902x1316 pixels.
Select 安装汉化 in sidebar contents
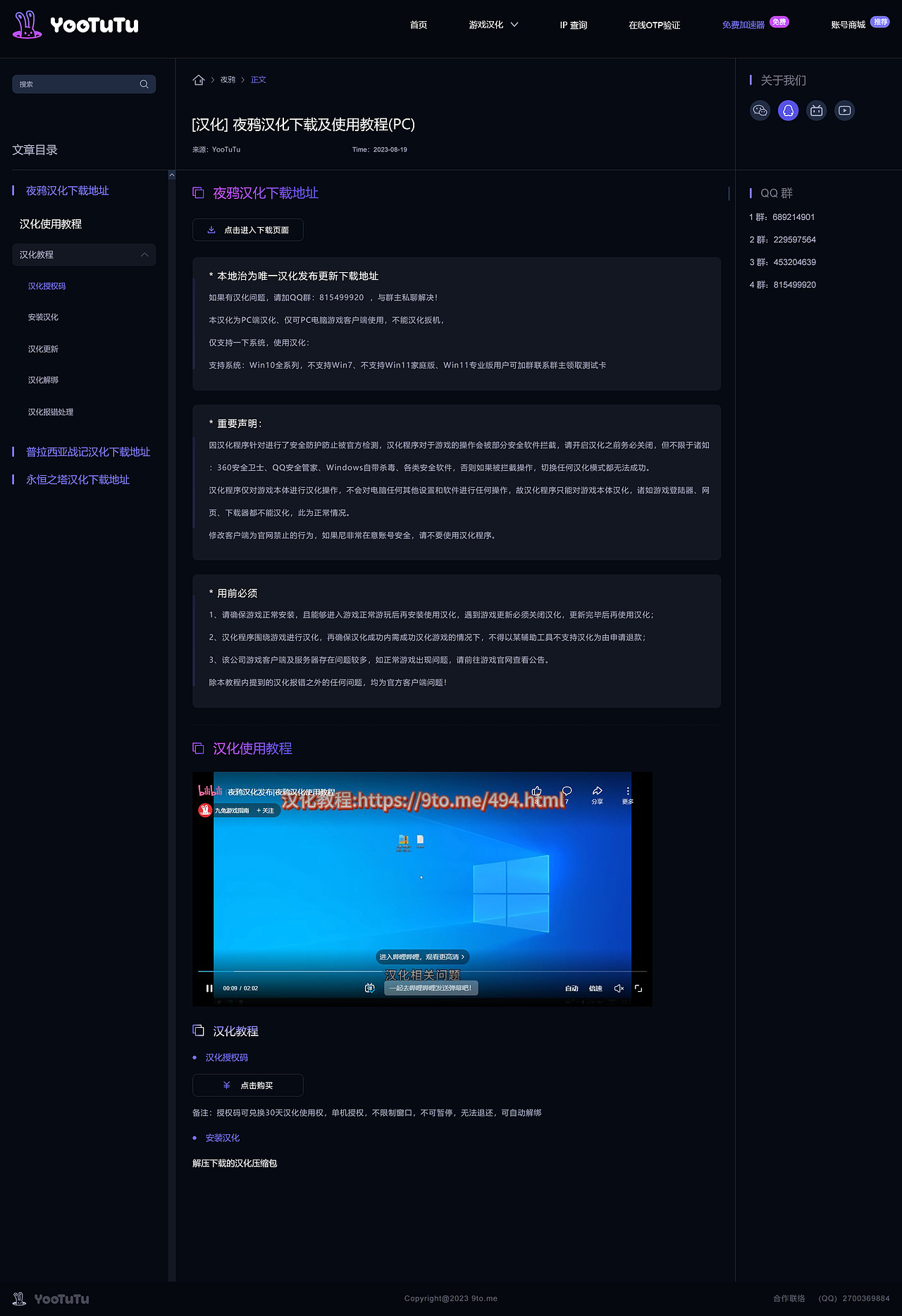click(44, 317)
